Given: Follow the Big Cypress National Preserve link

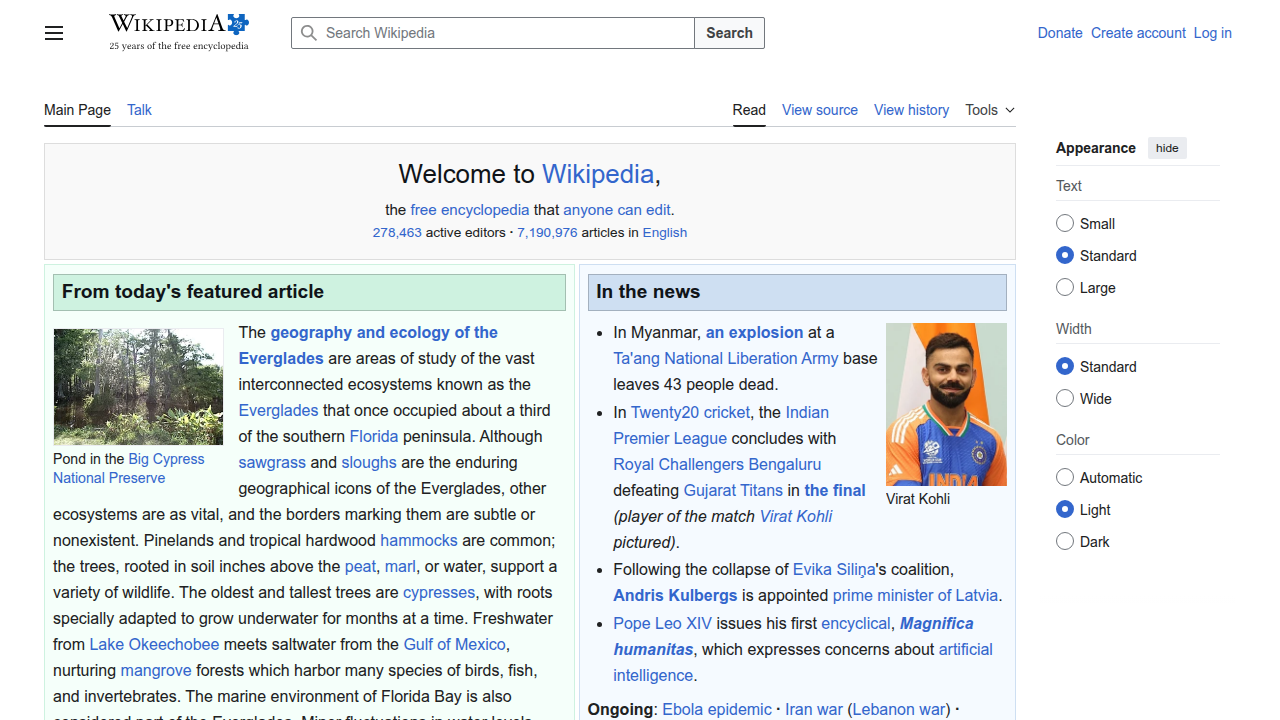Looking at the screenshot, I should point(129,468).
